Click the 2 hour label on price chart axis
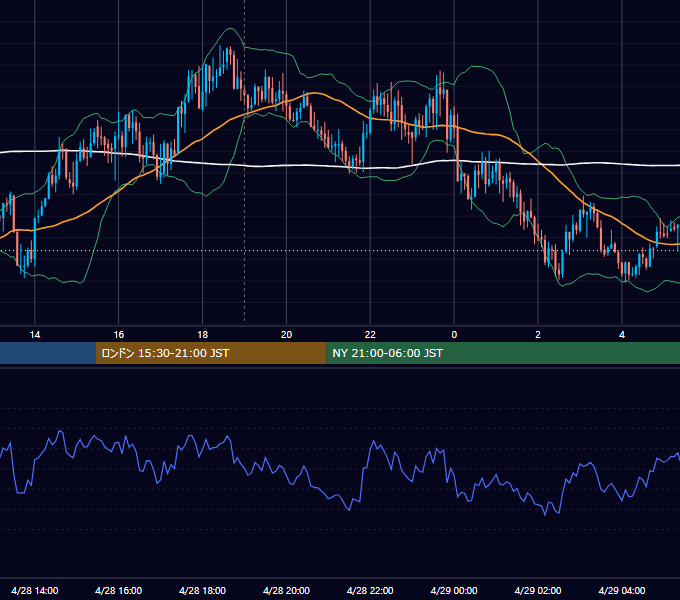Screen dimensions: 680x600 pos(538,335)
